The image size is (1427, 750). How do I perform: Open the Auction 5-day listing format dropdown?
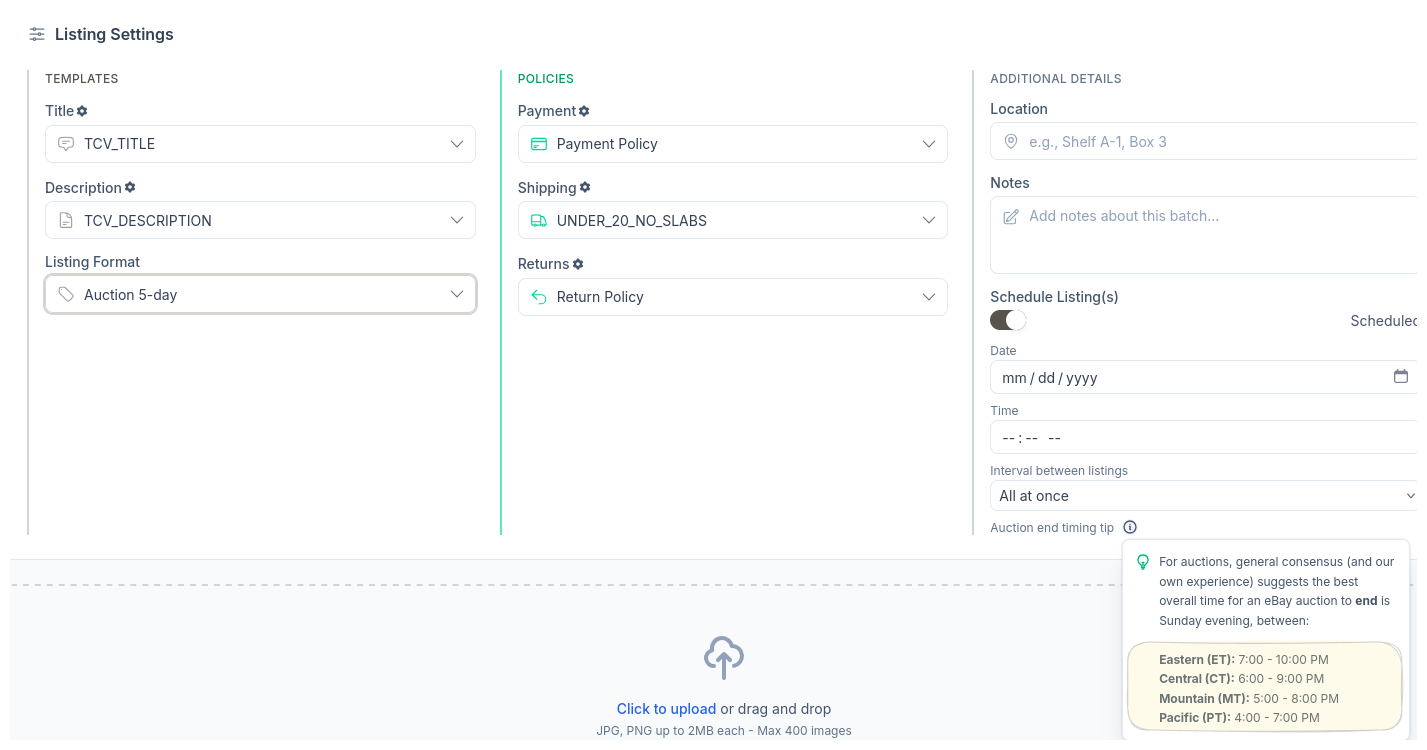(260, 295)
